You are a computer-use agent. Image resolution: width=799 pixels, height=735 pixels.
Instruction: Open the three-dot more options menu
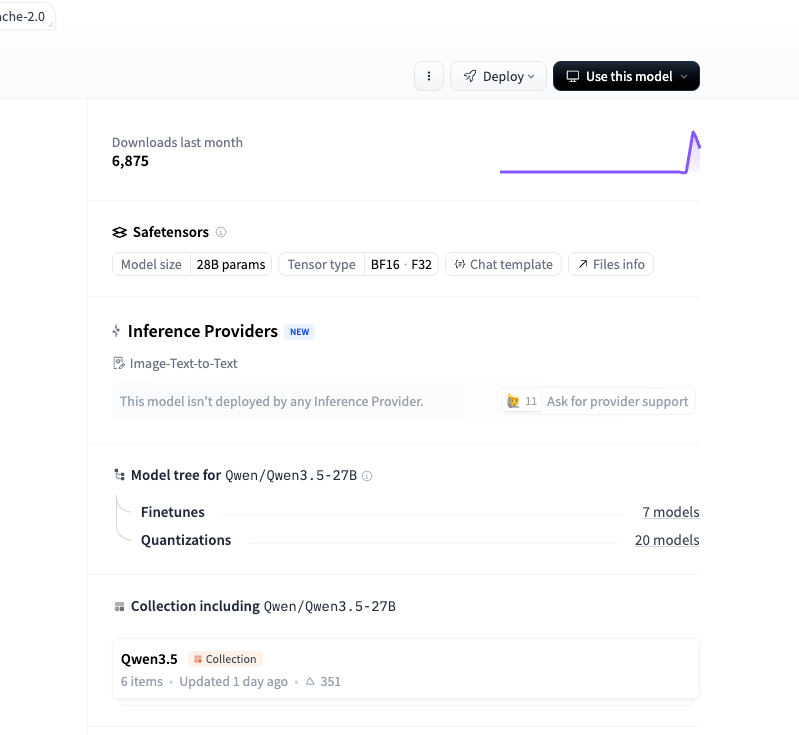pos(429,76)
